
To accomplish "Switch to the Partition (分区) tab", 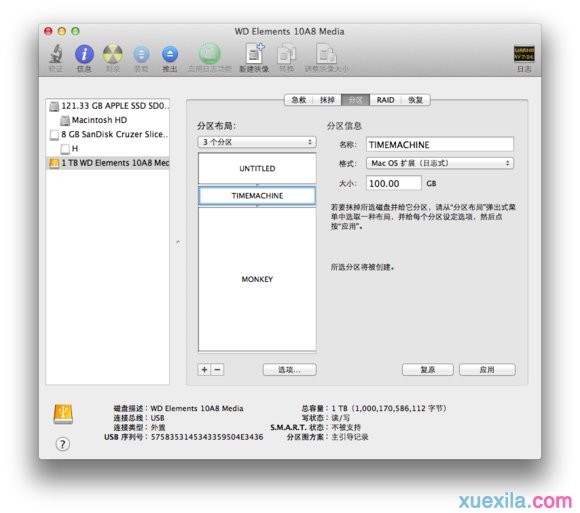I will (x=355, y=100).
